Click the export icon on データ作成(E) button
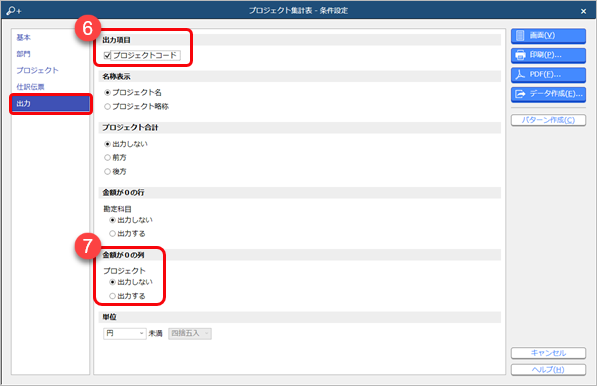This screenshot has height=386, width=597. coord(520,94)
